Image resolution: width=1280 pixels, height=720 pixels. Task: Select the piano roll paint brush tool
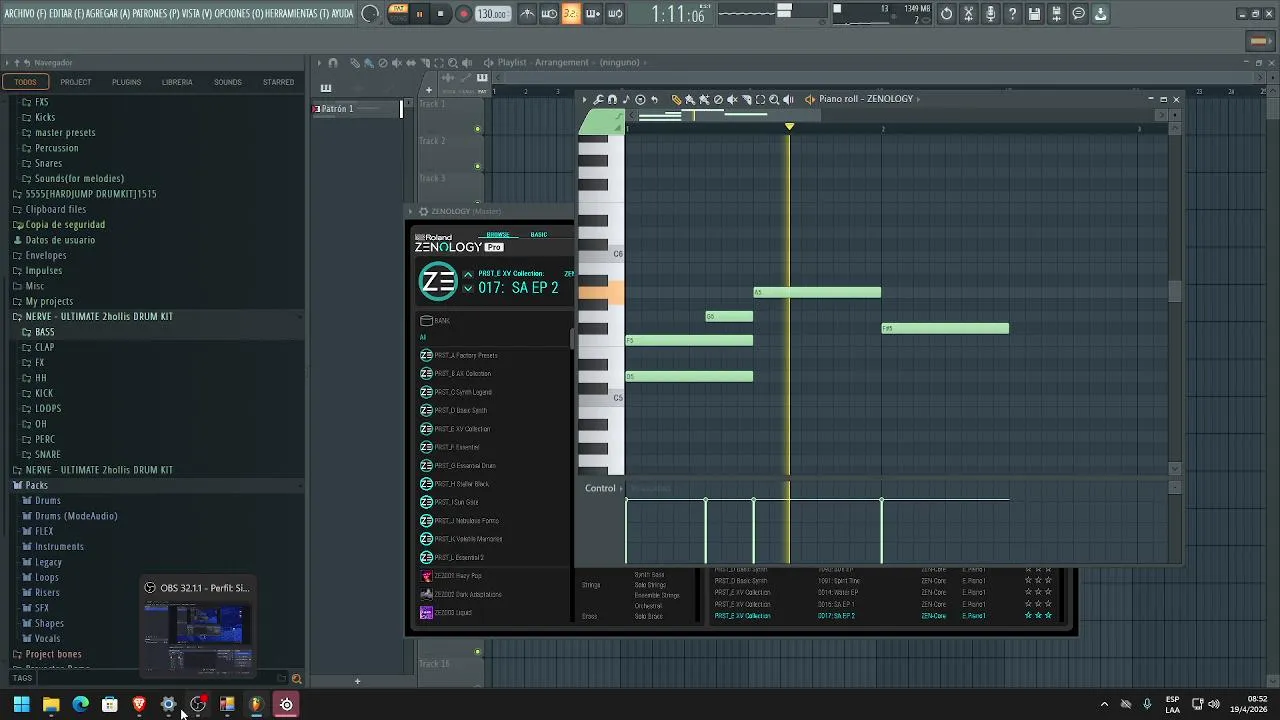(x=690, y=99)
